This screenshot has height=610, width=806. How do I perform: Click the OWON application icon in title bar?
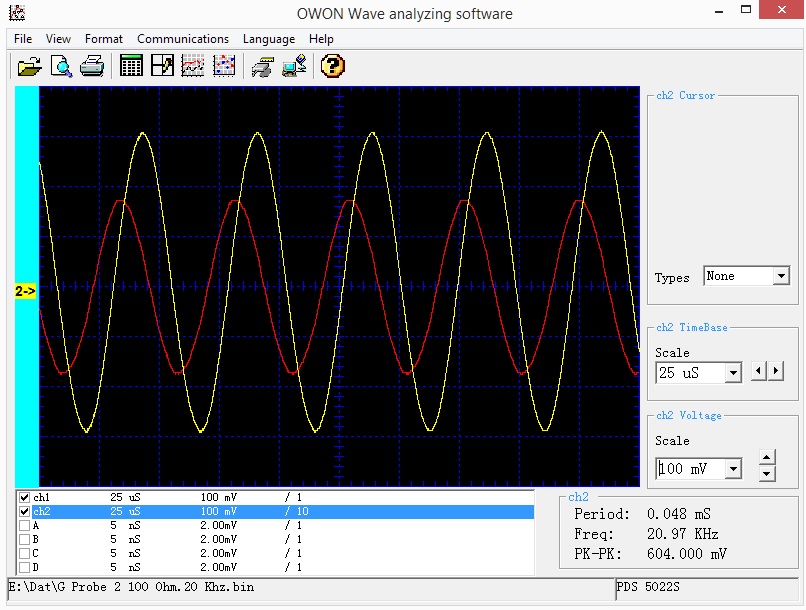(17, 12)
